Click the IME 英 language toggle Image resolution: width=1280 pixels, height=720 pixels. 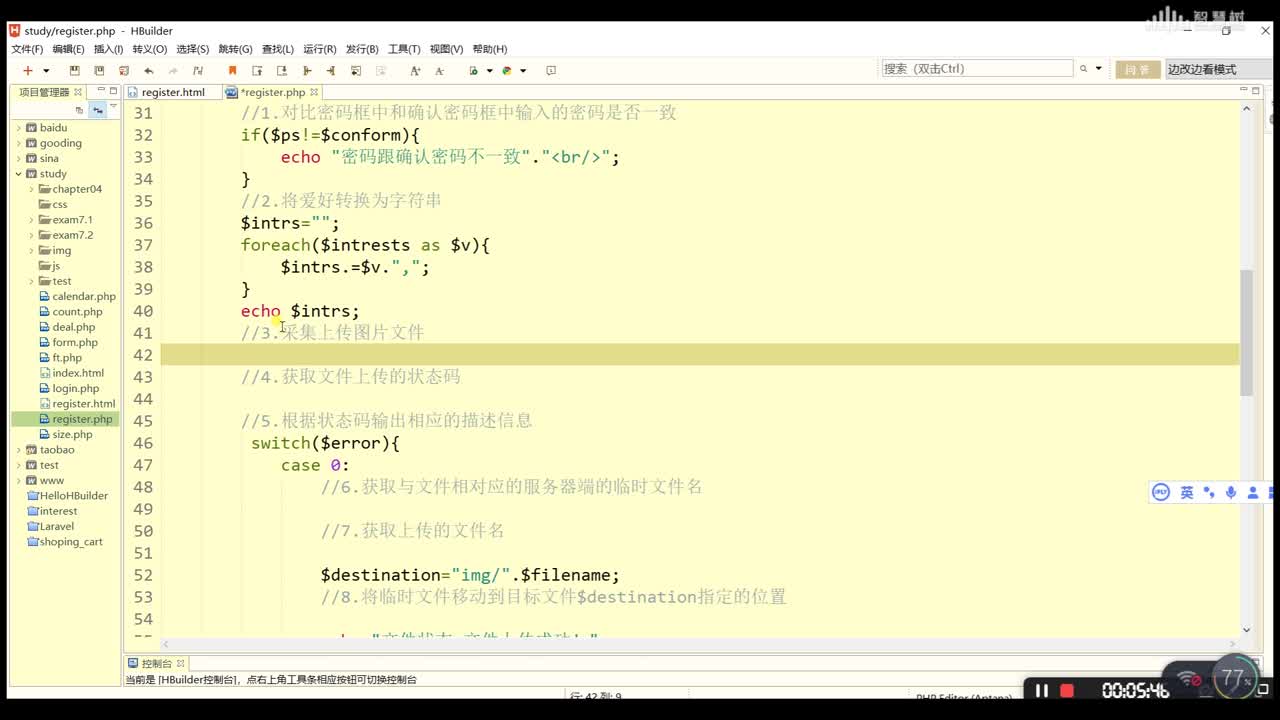click(x=1187, y=492)
